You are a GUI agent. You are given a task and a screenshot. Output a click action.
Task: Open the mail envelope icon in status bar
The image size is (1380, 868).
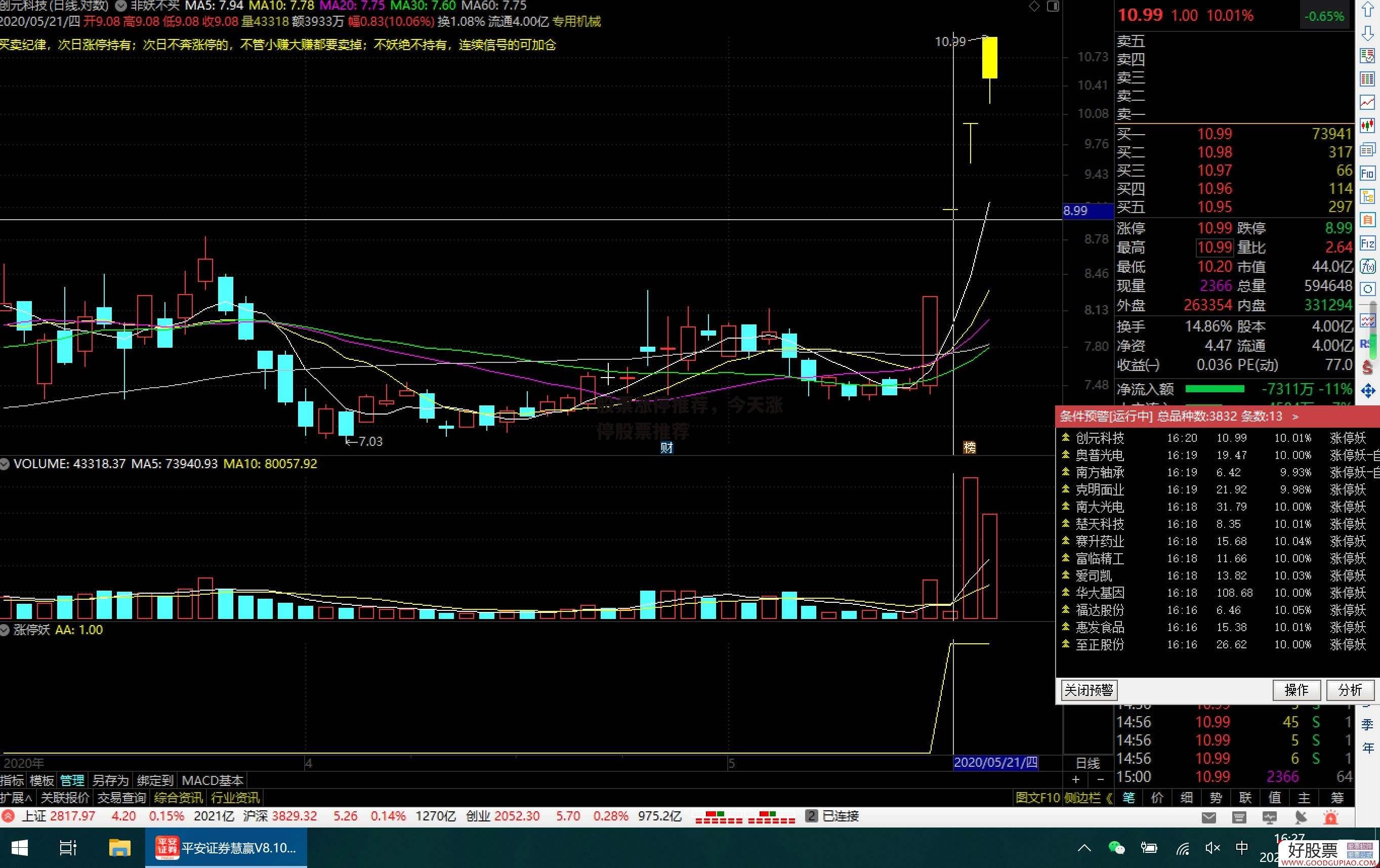(x=1208, y=817)
